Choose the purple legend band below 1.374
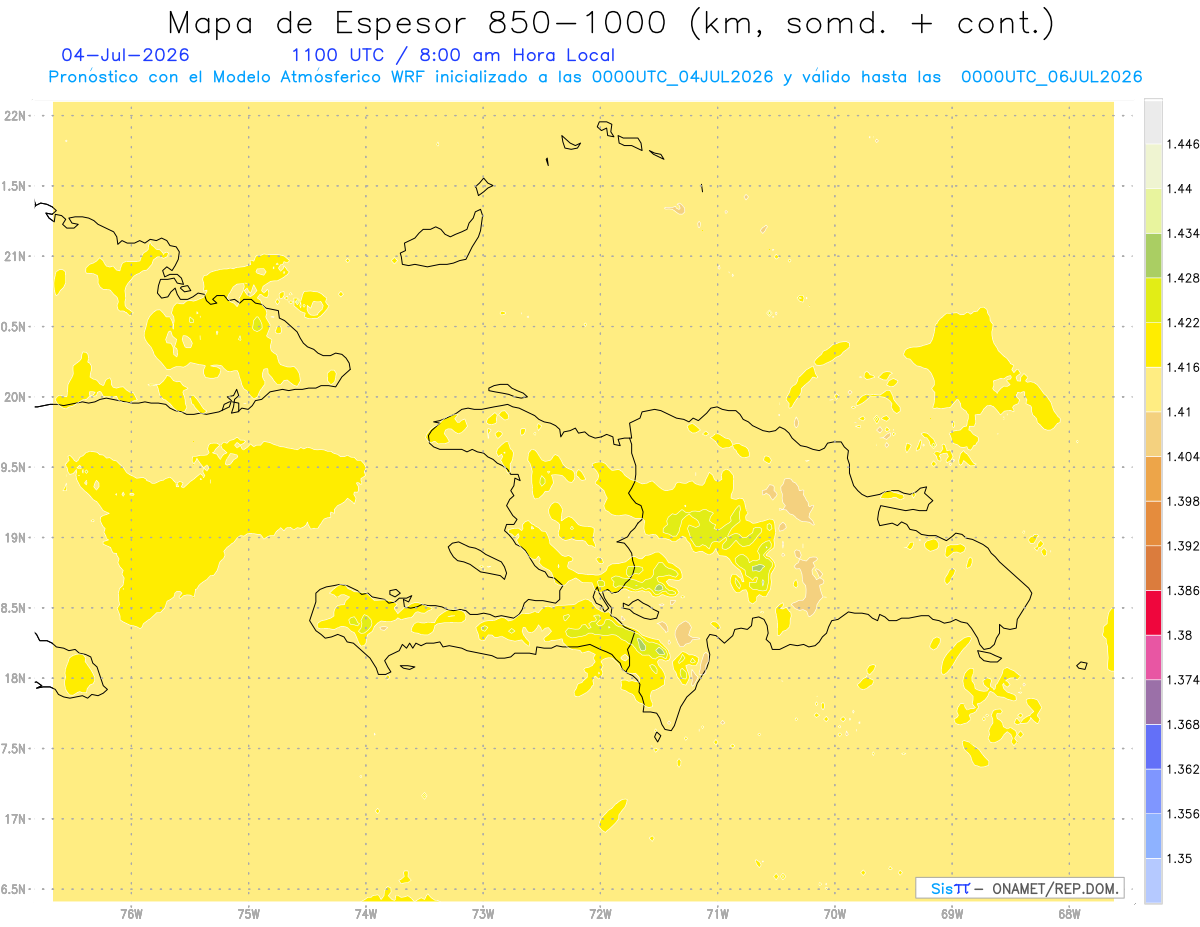This screenshot has width=1200, height=927. [1153, 702]
